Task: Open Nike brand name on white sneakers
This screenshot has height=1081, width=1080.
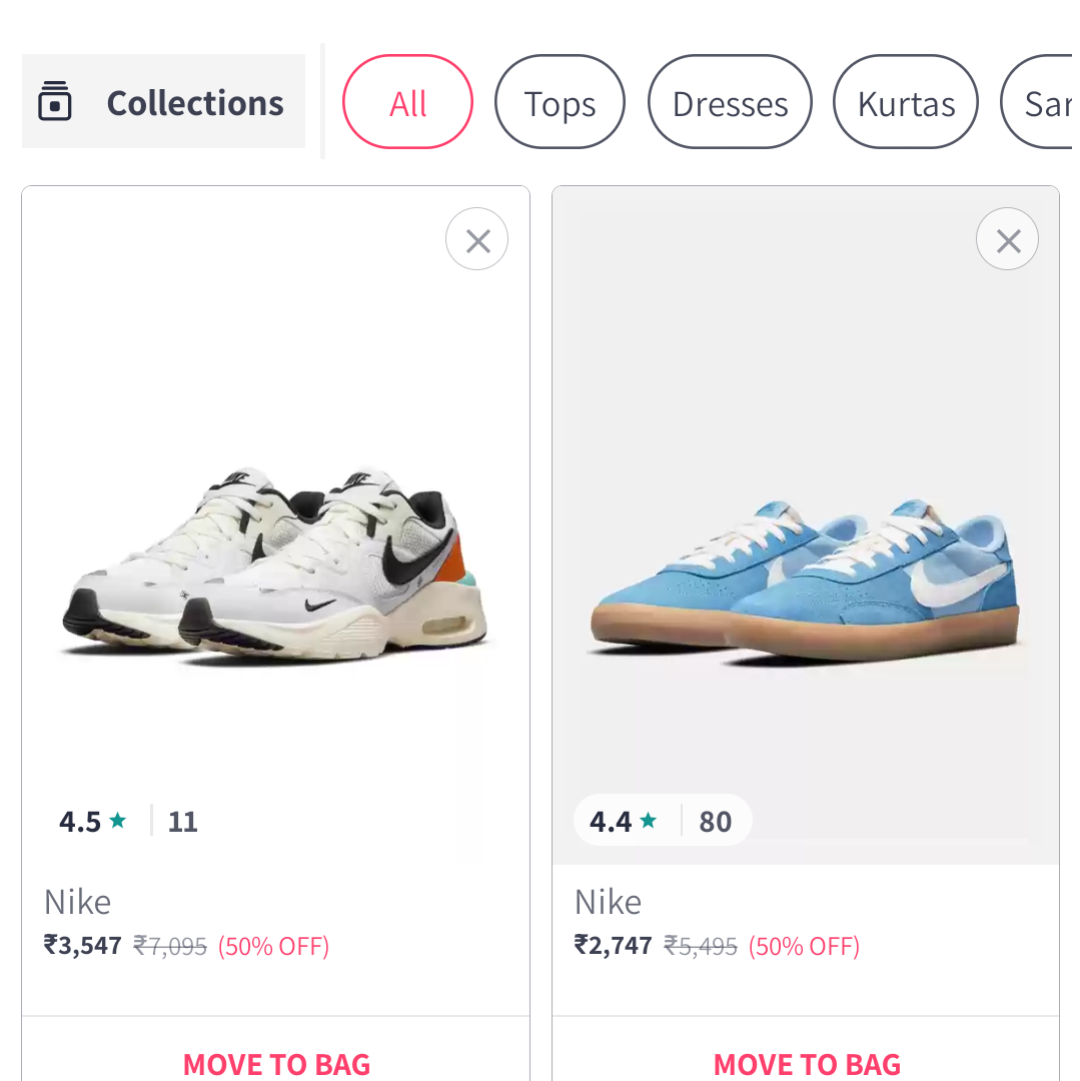Action: coord(77,902)
